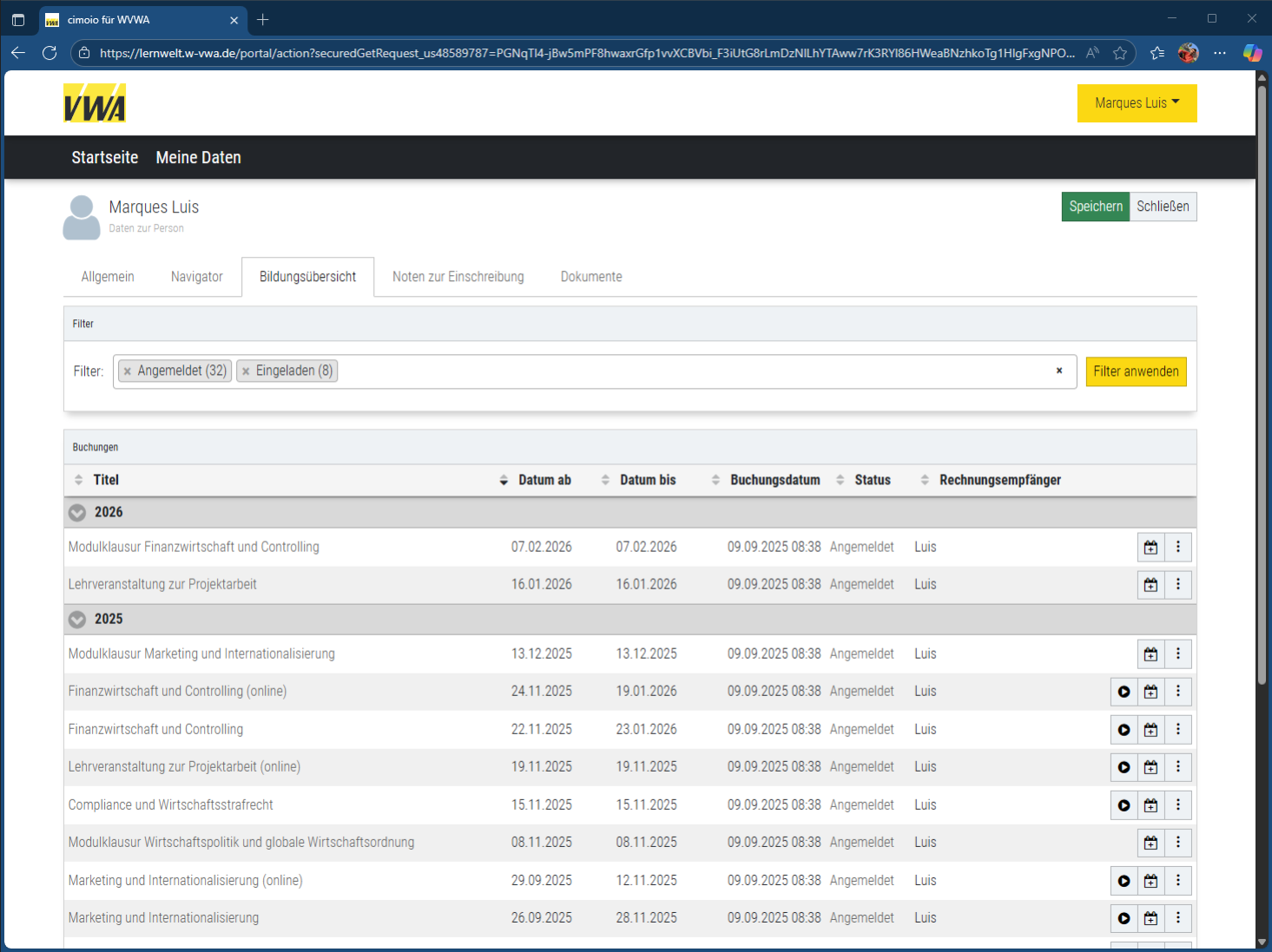Click calendar icon for Modulklausur Wirtschaftspolitik row
This screenshot has width=1272, height=952.
point(1150,843)
